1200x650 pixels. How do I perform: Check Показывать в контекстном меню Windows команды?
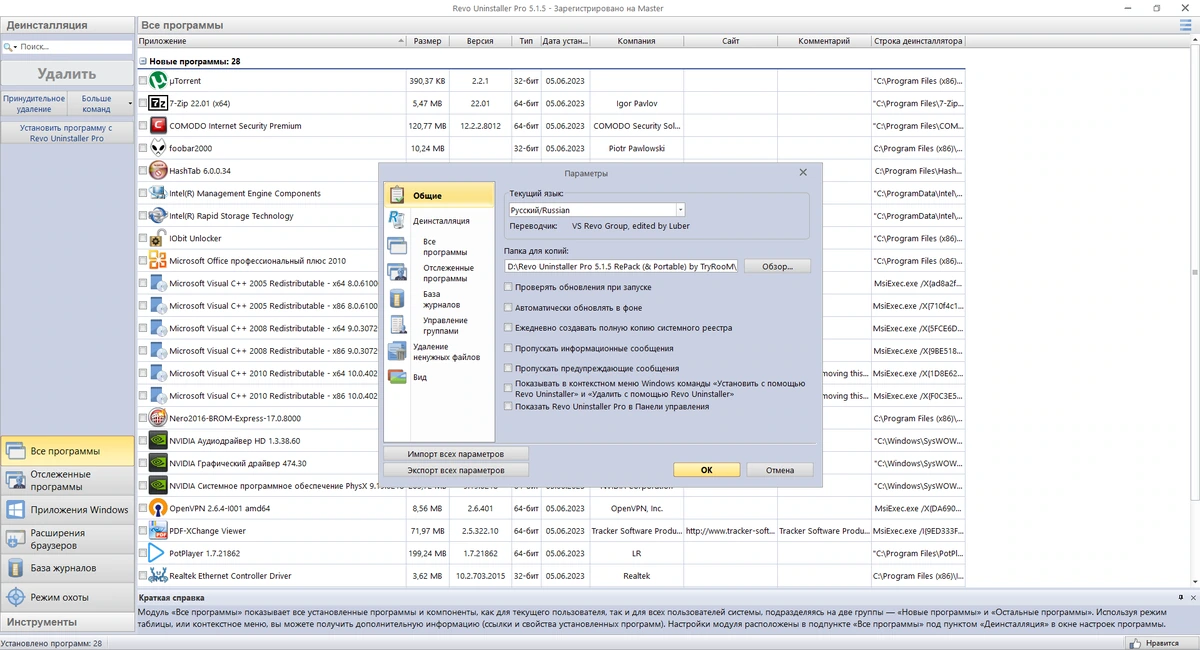(508, 389)
